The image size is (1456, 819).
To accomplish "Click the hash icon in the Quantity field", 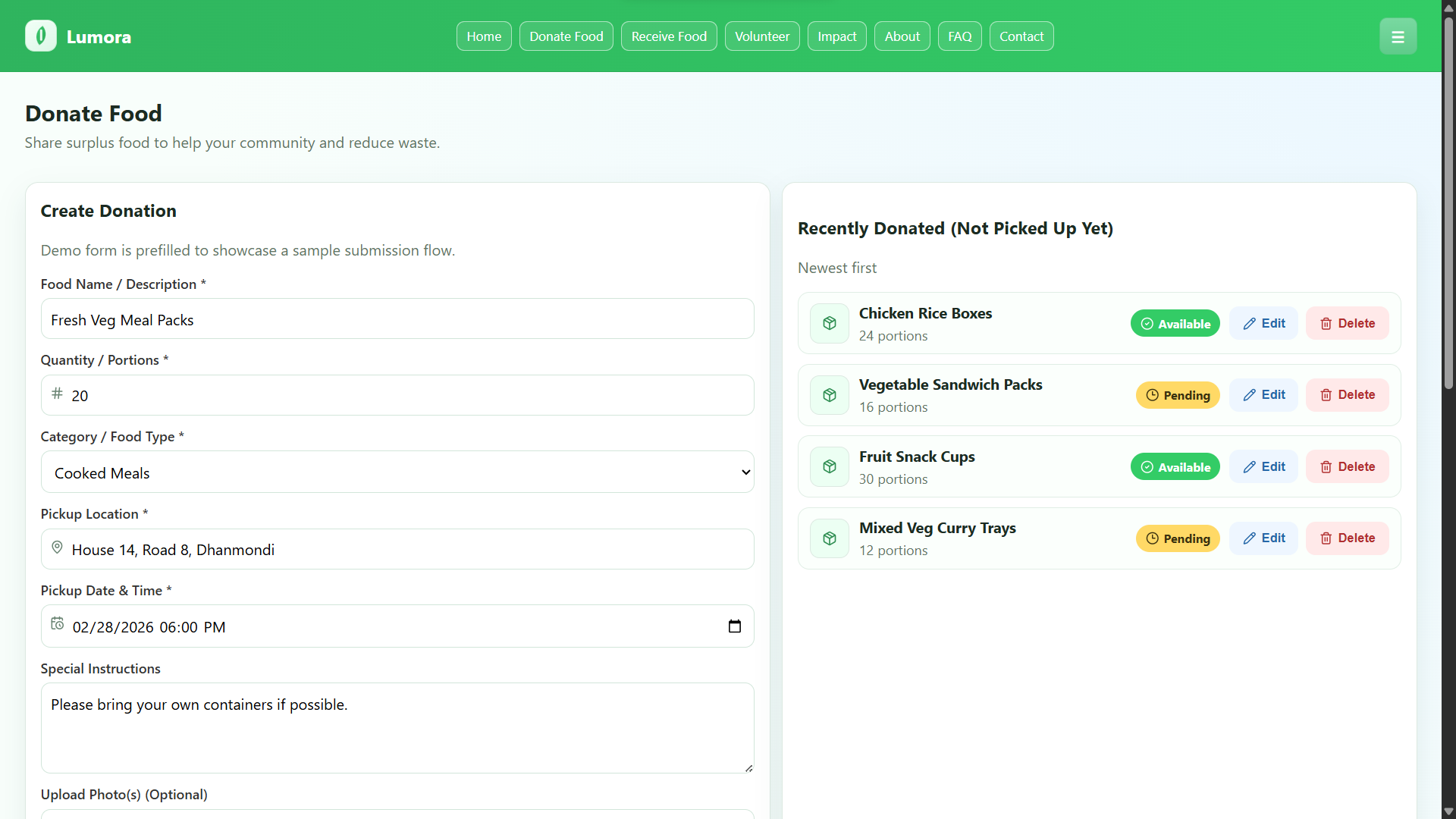I will [x=57, y=394].
